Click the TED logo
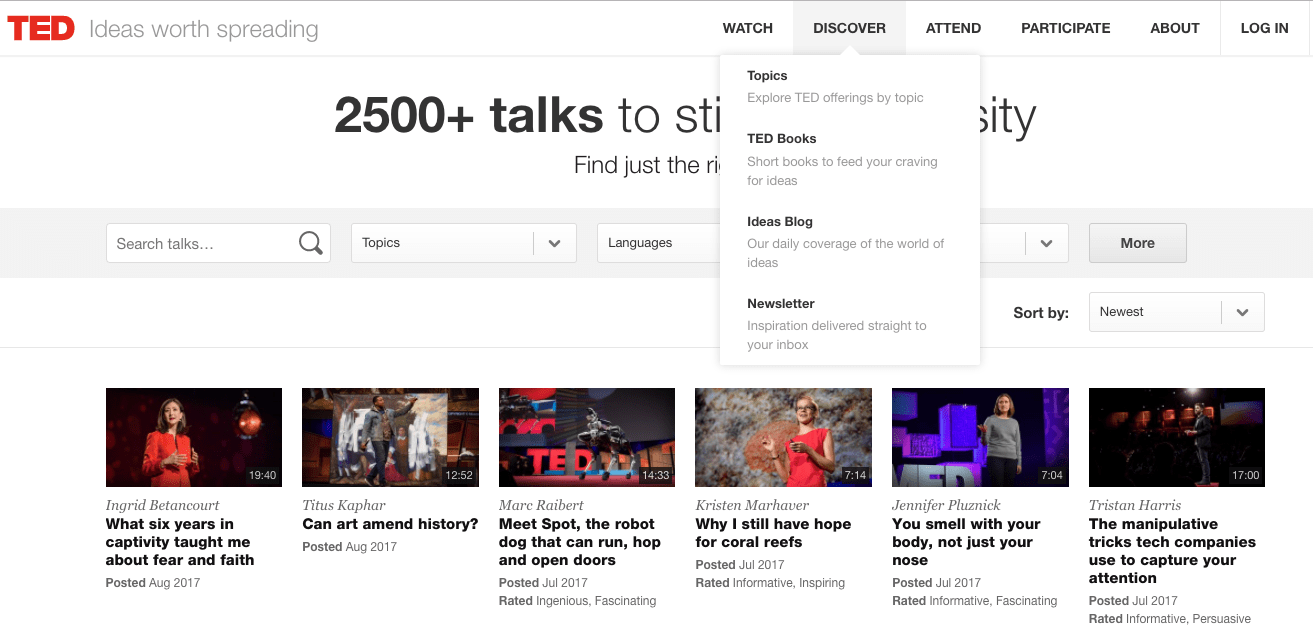 click(41, 28)
